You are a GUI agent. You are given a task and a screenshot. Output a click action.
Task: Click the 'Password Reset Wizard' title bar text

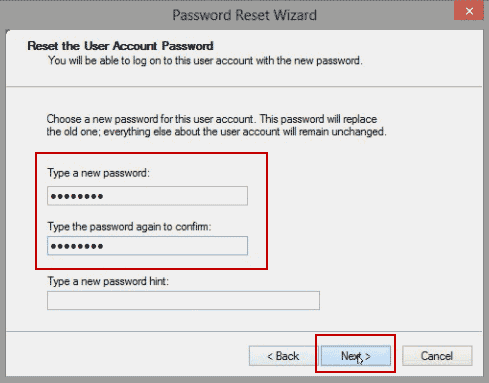(x=244, y=15)
